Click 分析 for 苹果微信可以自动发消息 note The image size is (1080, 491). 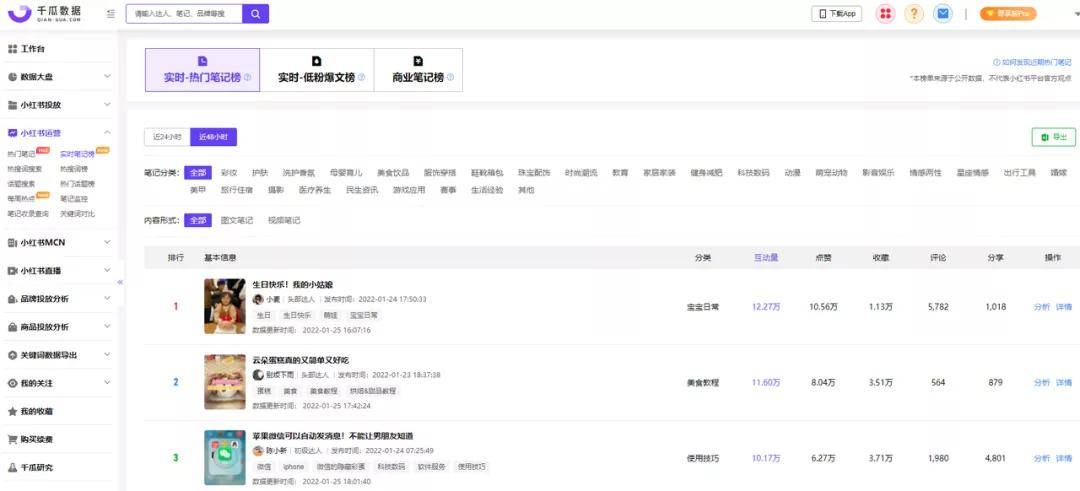tap(1041, 458)
